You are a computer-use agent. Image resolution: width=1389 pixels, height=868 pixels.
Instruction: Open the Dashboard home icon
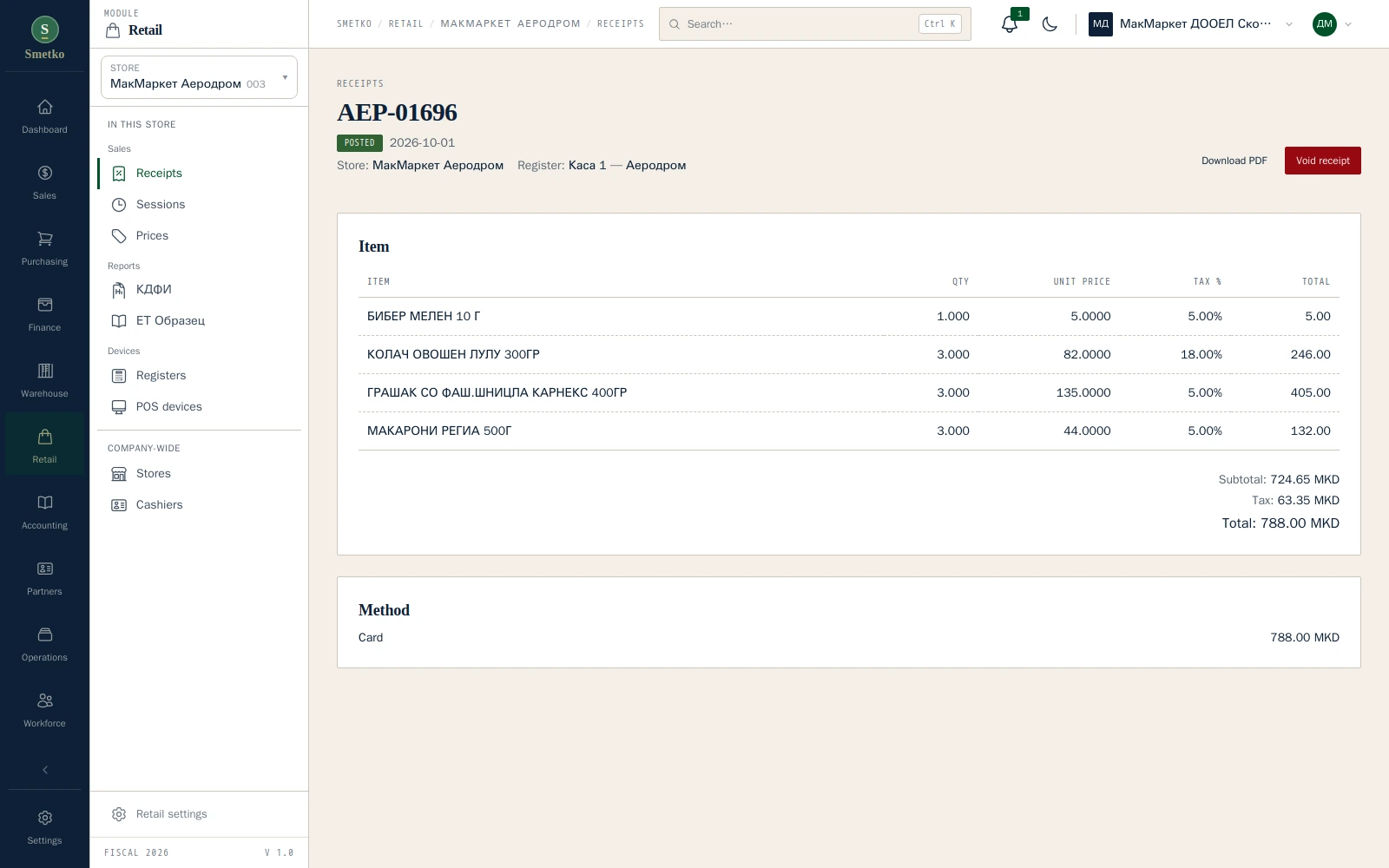[45, 107]
